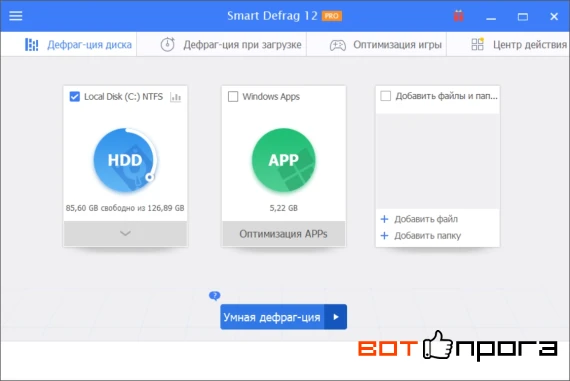Click the stopwatch boot-time defrag icon
This screenshot has width=570, height=381.
168,44
